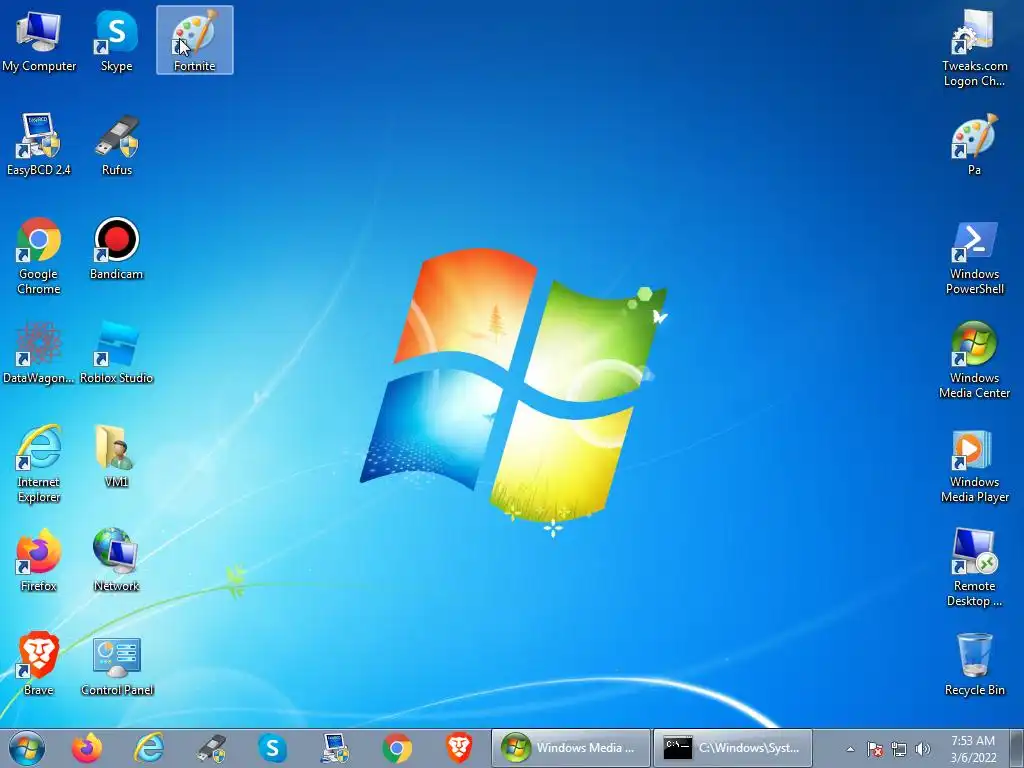Select the Tweaks.com Logon Changer shortcut
Screen dimensions: 1024x768
point(974,48)
